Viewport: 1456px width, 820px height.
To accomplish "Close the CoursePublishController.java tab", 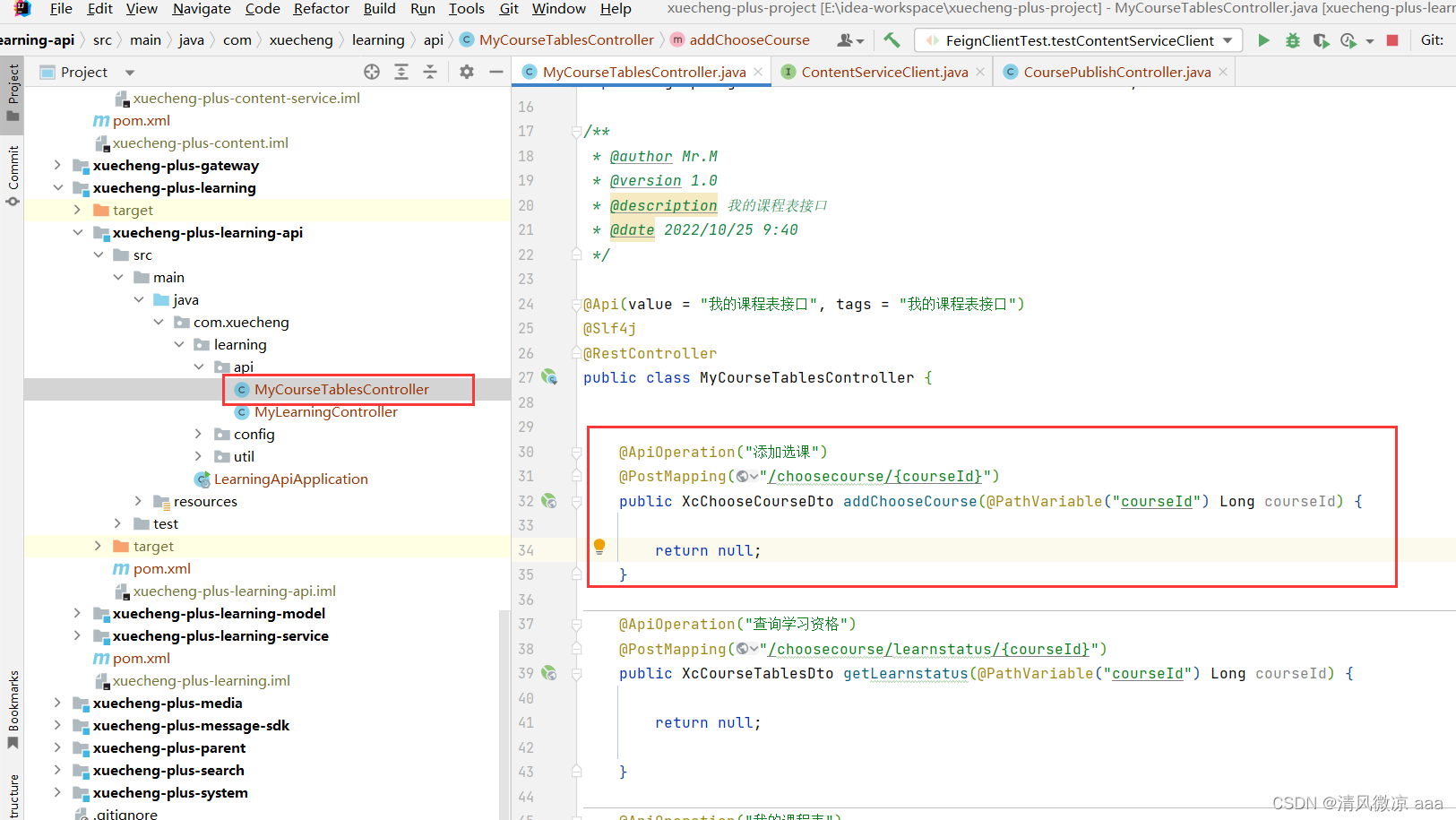I will pyautogui.click(x=1223, y=72).
